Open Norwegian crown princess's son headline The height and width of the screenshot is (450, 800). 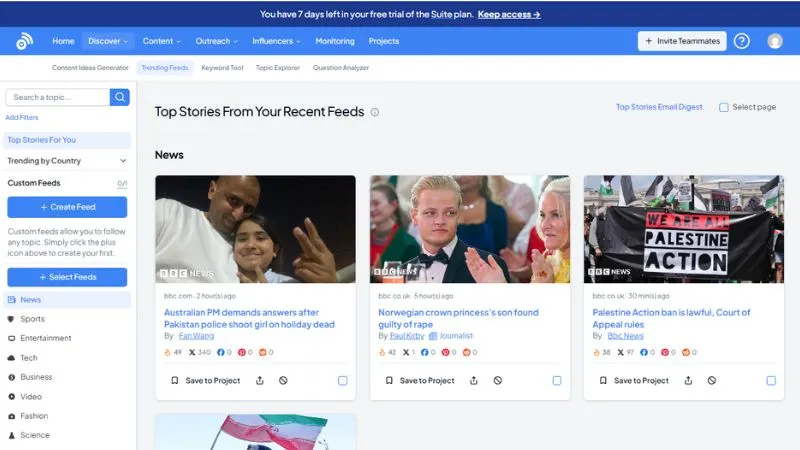tap(458, 318)
